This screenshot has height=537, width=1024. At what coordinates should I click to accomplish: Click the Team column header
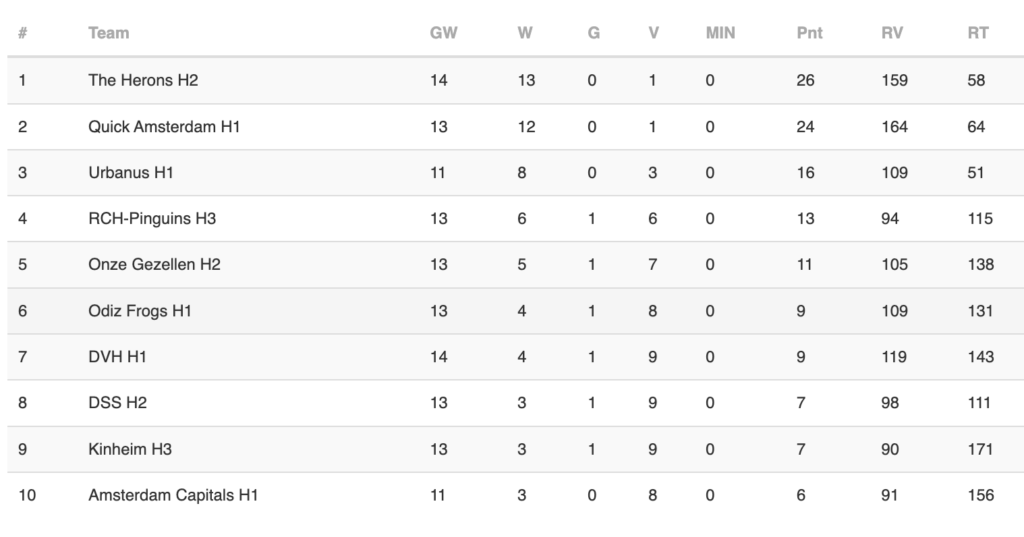[108, 33]
